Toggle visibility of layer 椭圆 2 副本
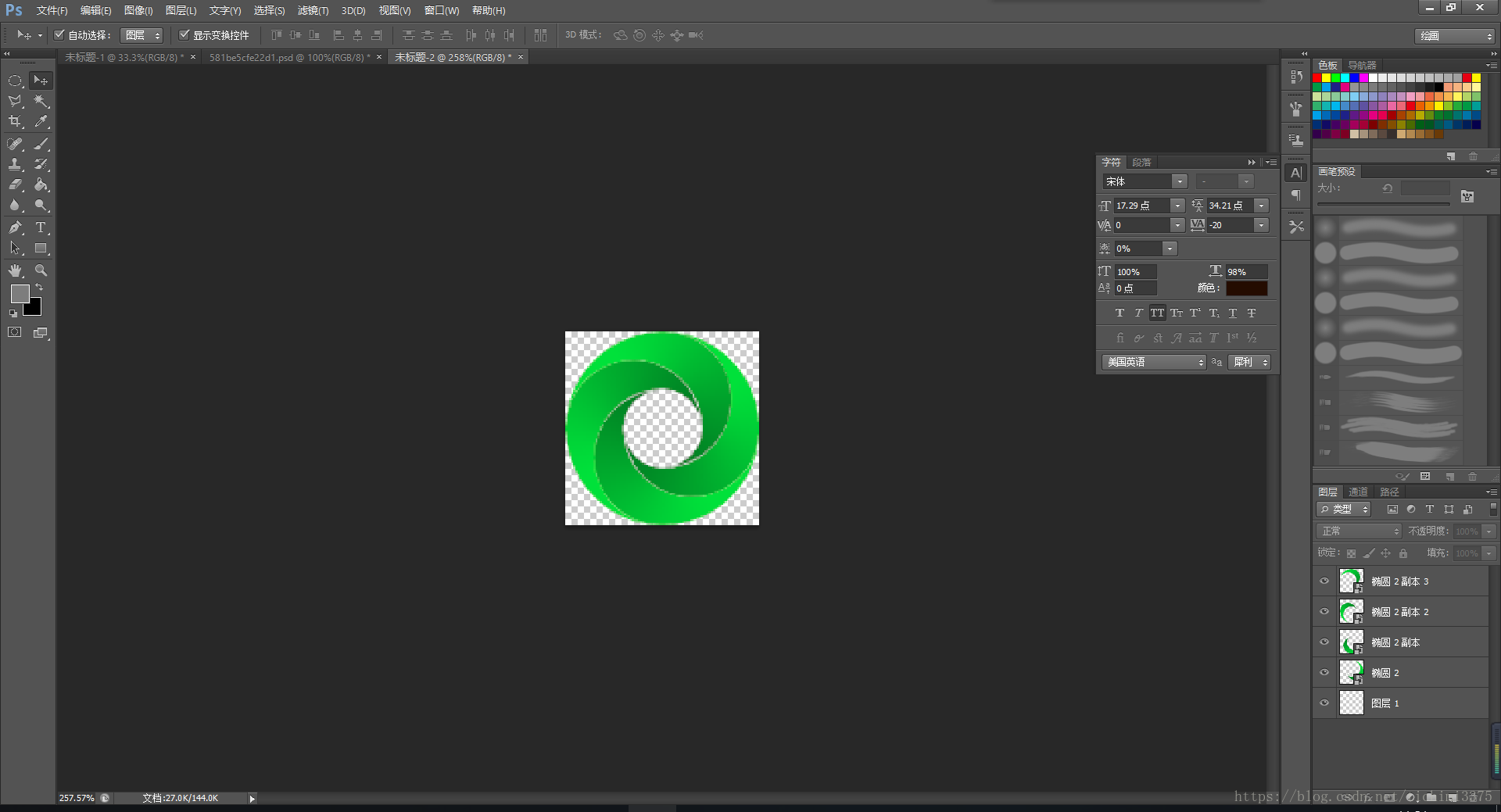 pyautogui.click(x=1324, y=642)
